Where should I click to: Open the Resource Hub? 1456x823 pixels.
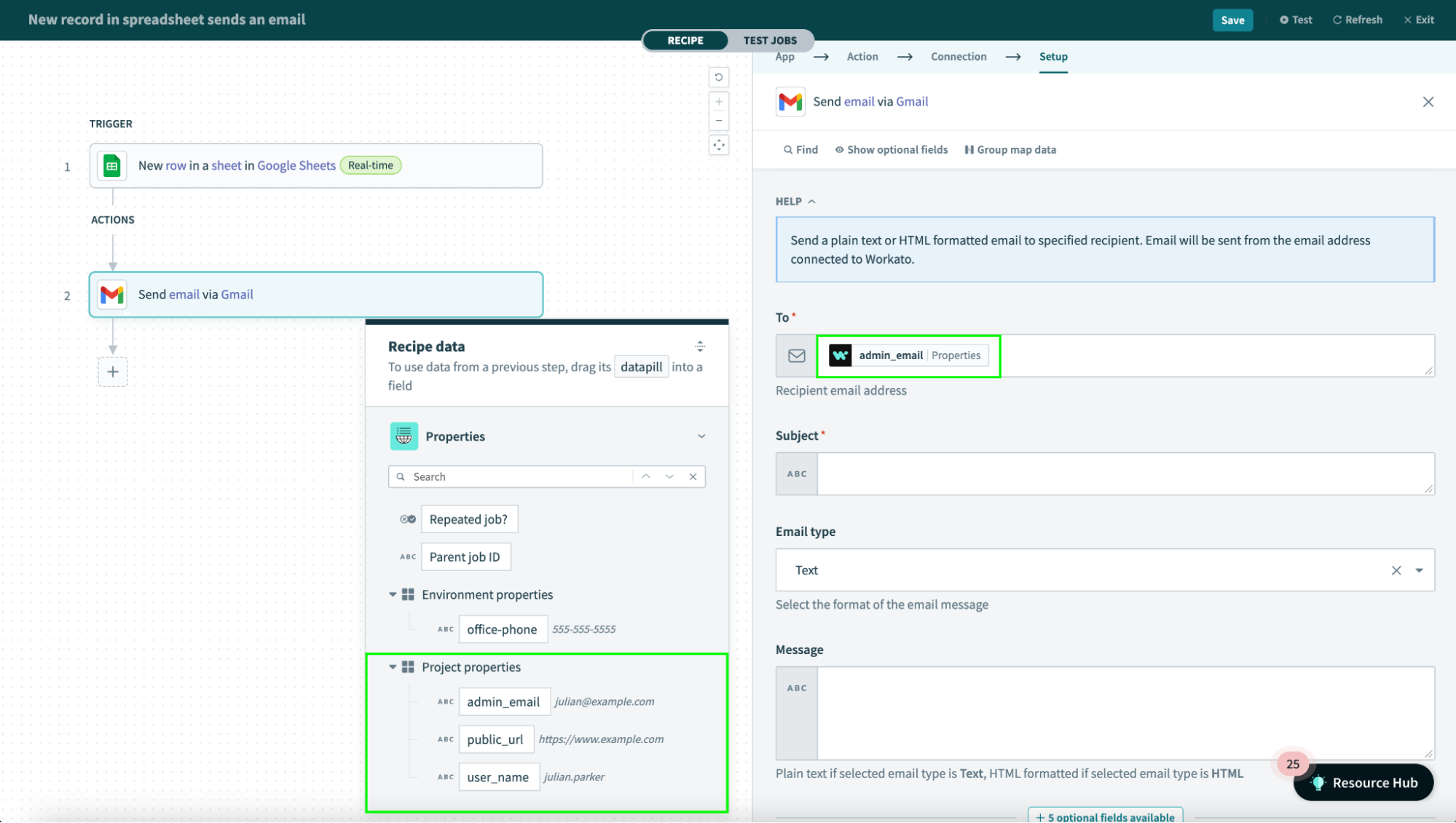(x=1363, y=782)
